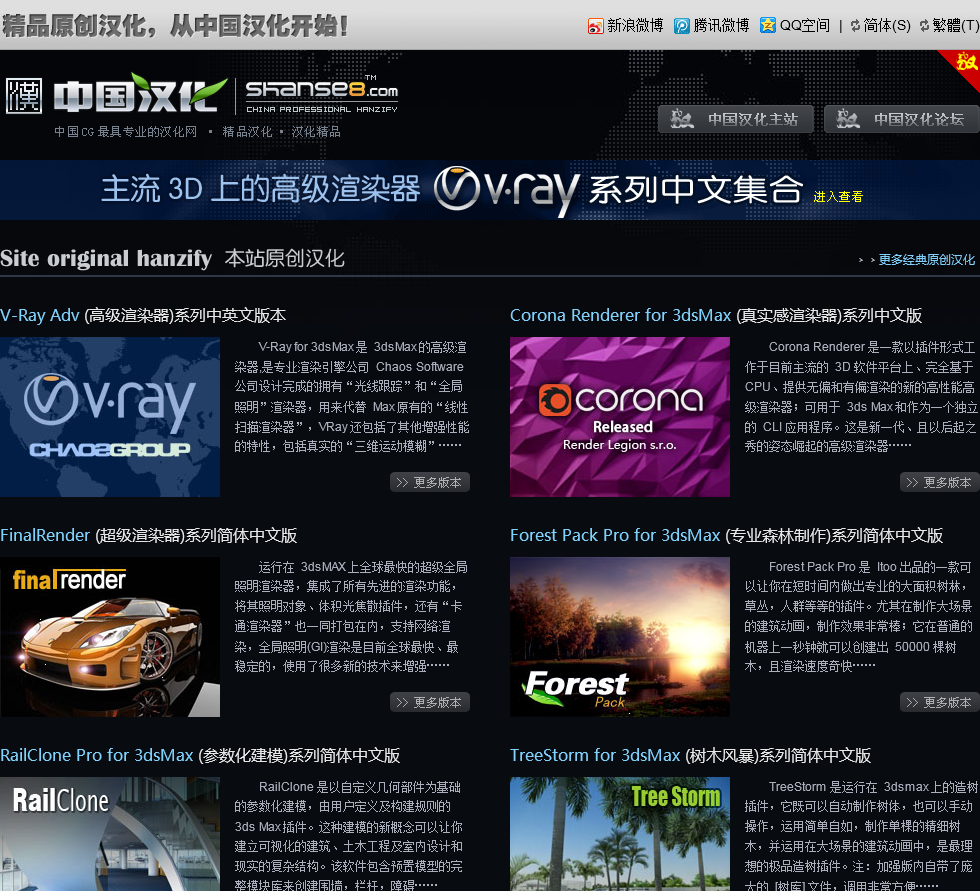The image size is (980, 891).
Task: Click the Tree Storm palm thumbnail
Action: (620, 834)
